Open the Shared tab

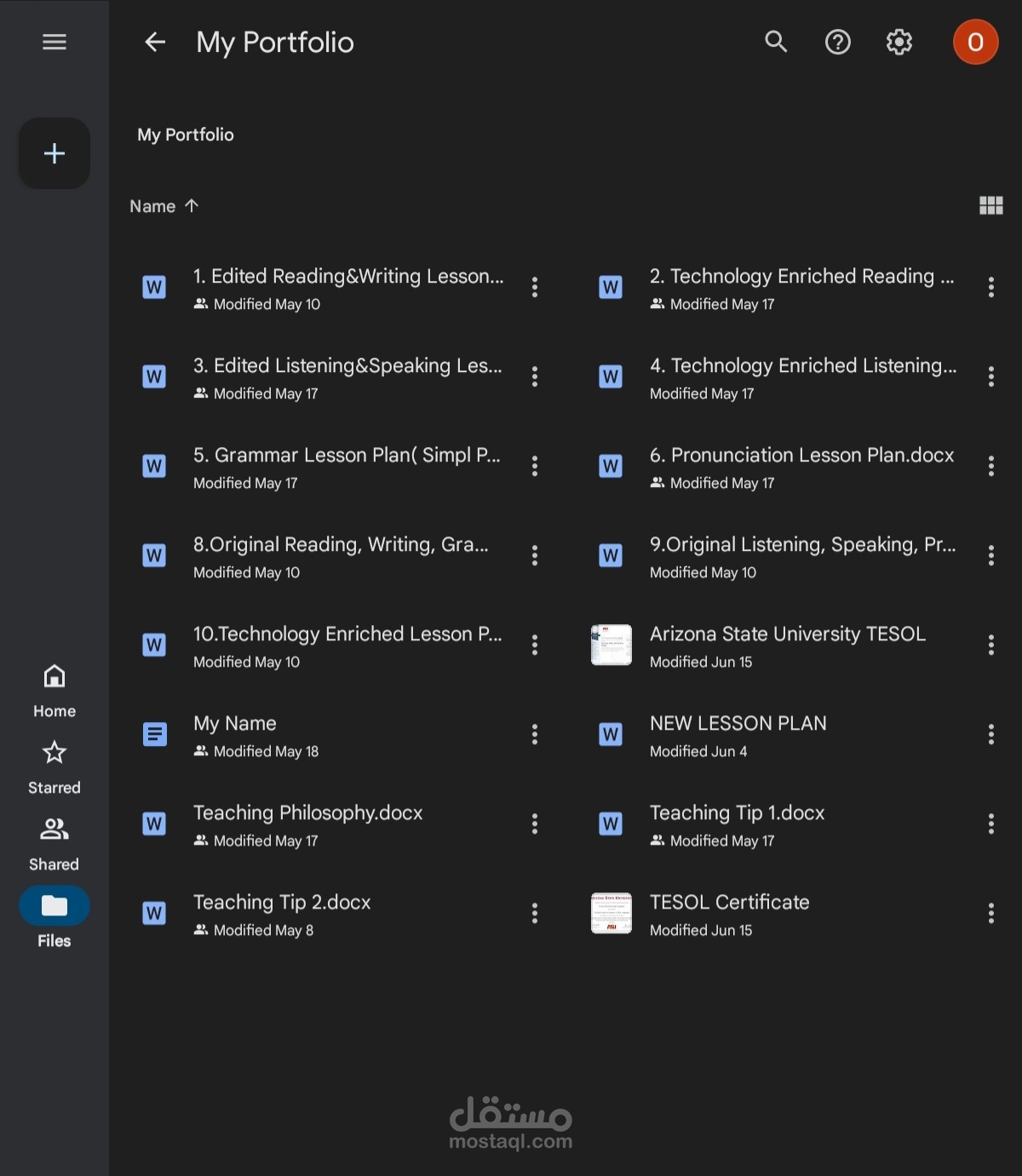pos(55,844)
